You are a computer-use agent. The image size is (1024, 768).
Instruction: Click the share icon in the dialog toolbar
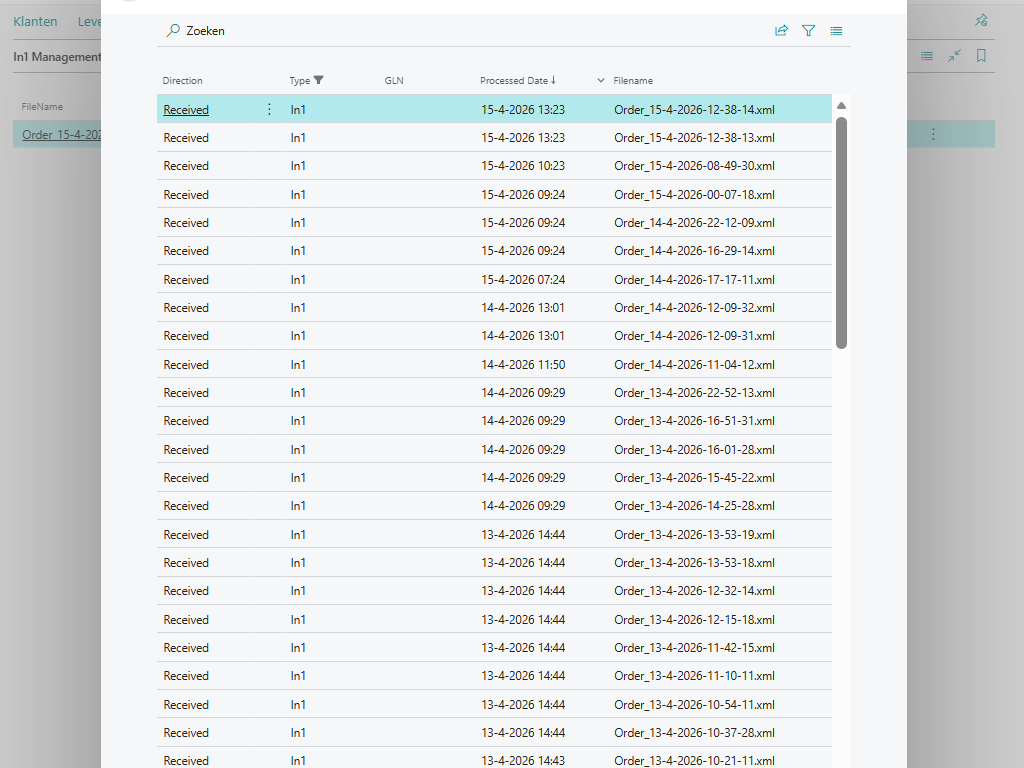point(781,31)
